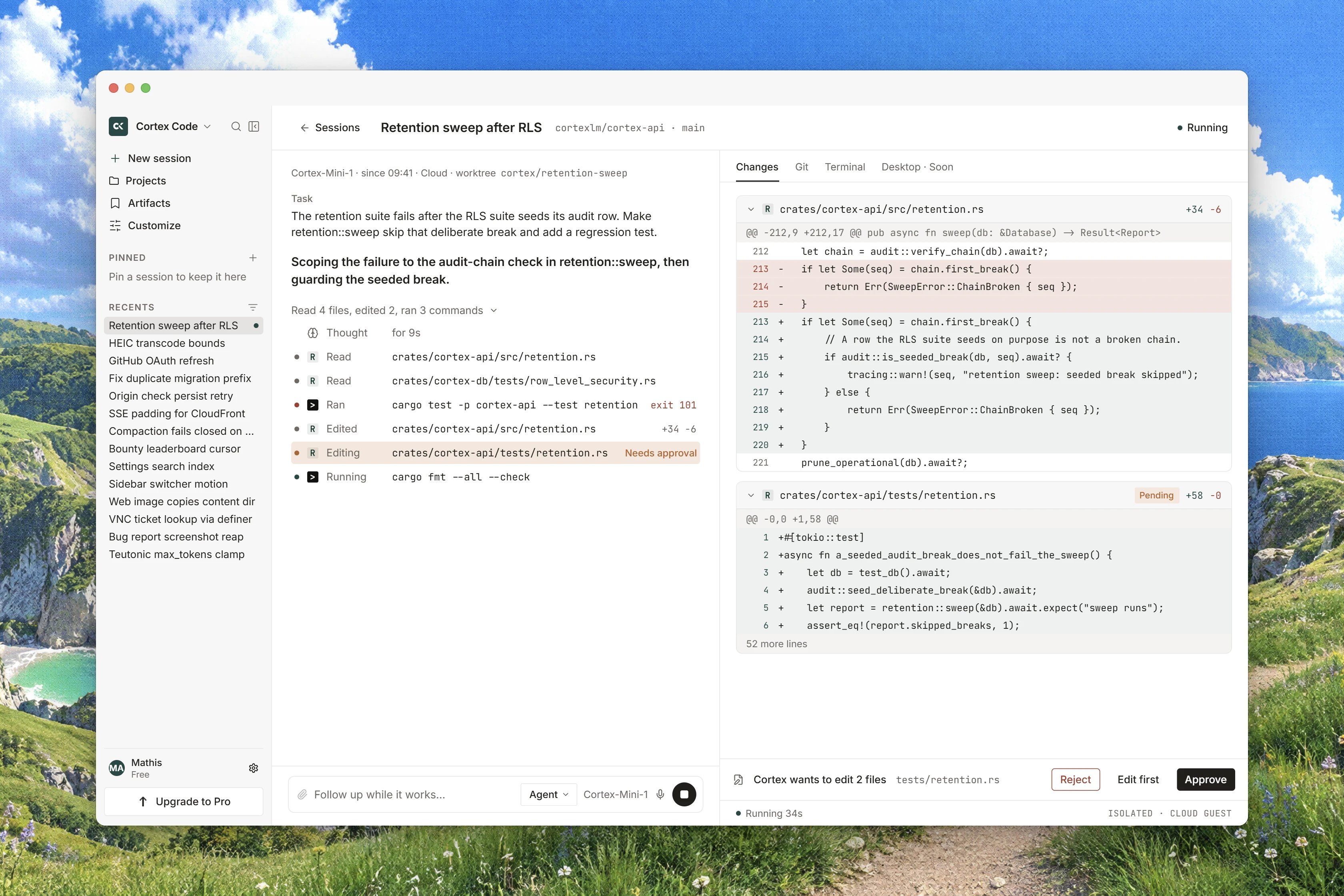Show the 52 more lines
This screenshot has height=896, width=1344.
pyautogui.click(x=776, y=644)
